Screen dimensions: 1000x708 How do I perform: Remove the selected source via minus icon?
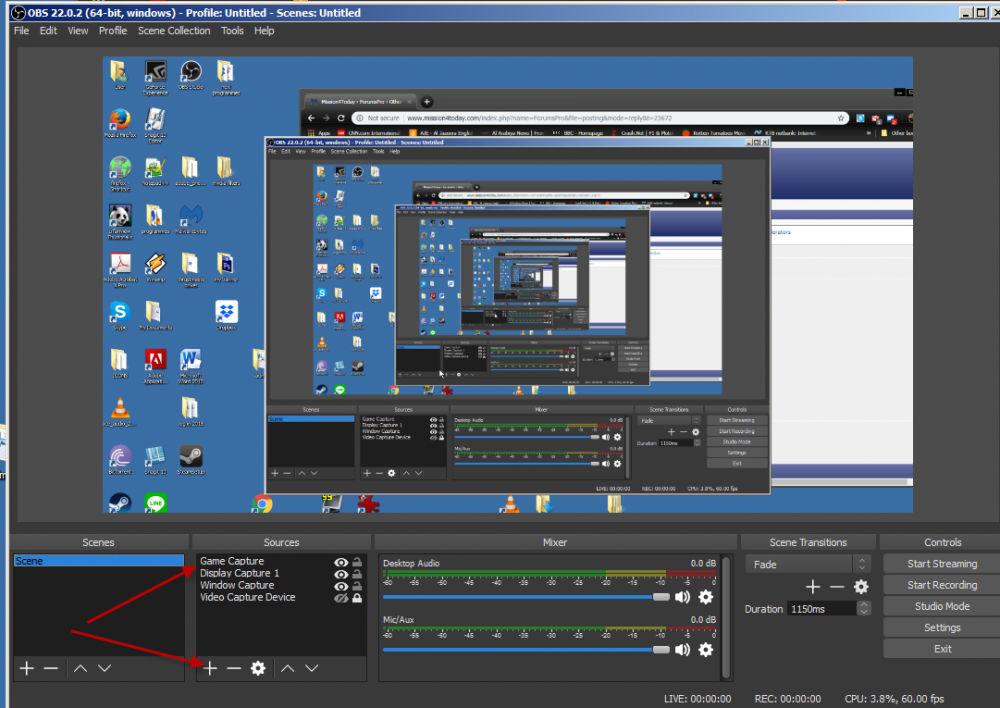click(x=234, y=668)
